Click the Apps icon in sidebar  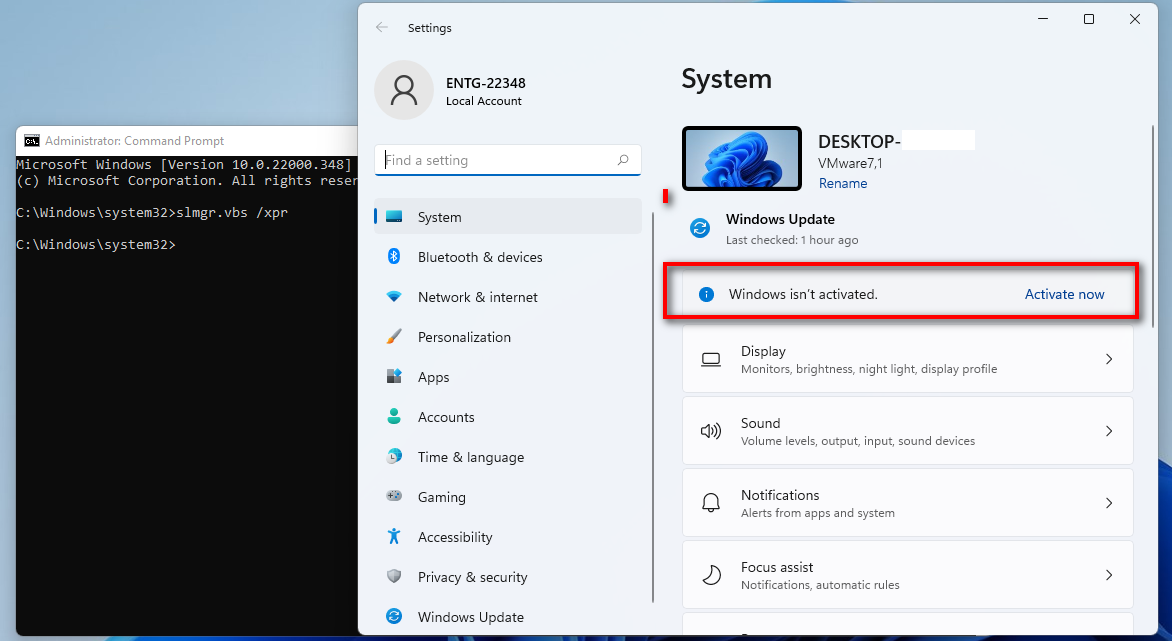(x=394, y=376)
